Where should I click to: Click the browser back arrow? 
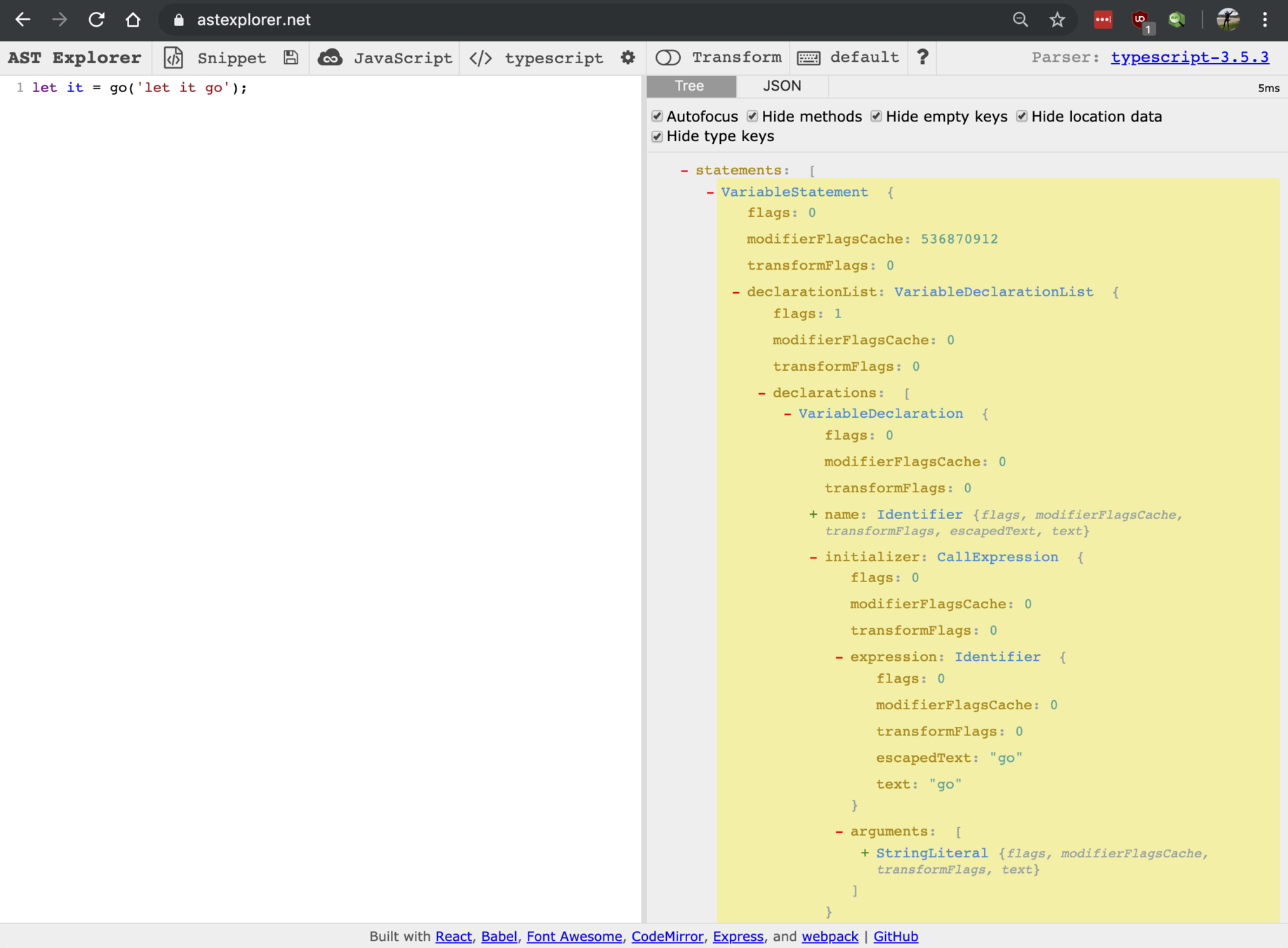(x=22, y=20)
